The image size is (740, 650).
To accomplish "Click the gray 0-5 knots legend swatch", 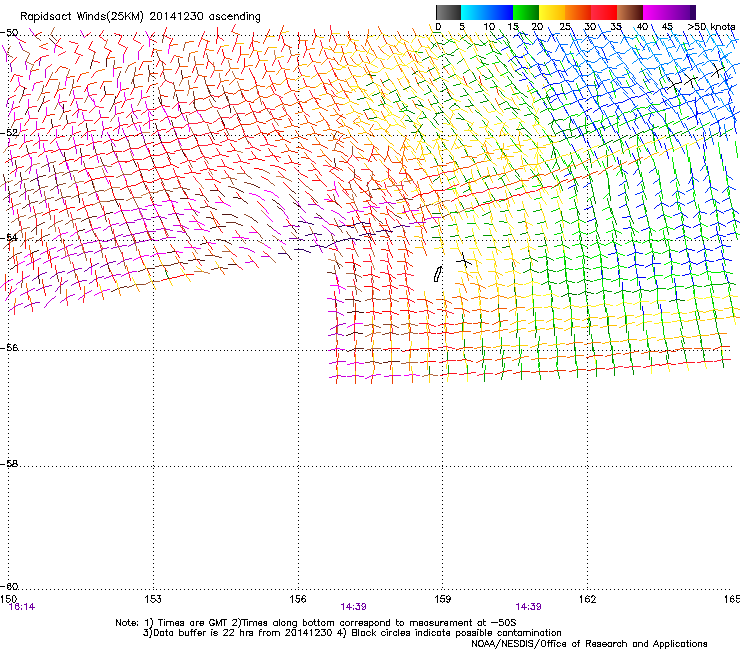I will pos(448,12).
